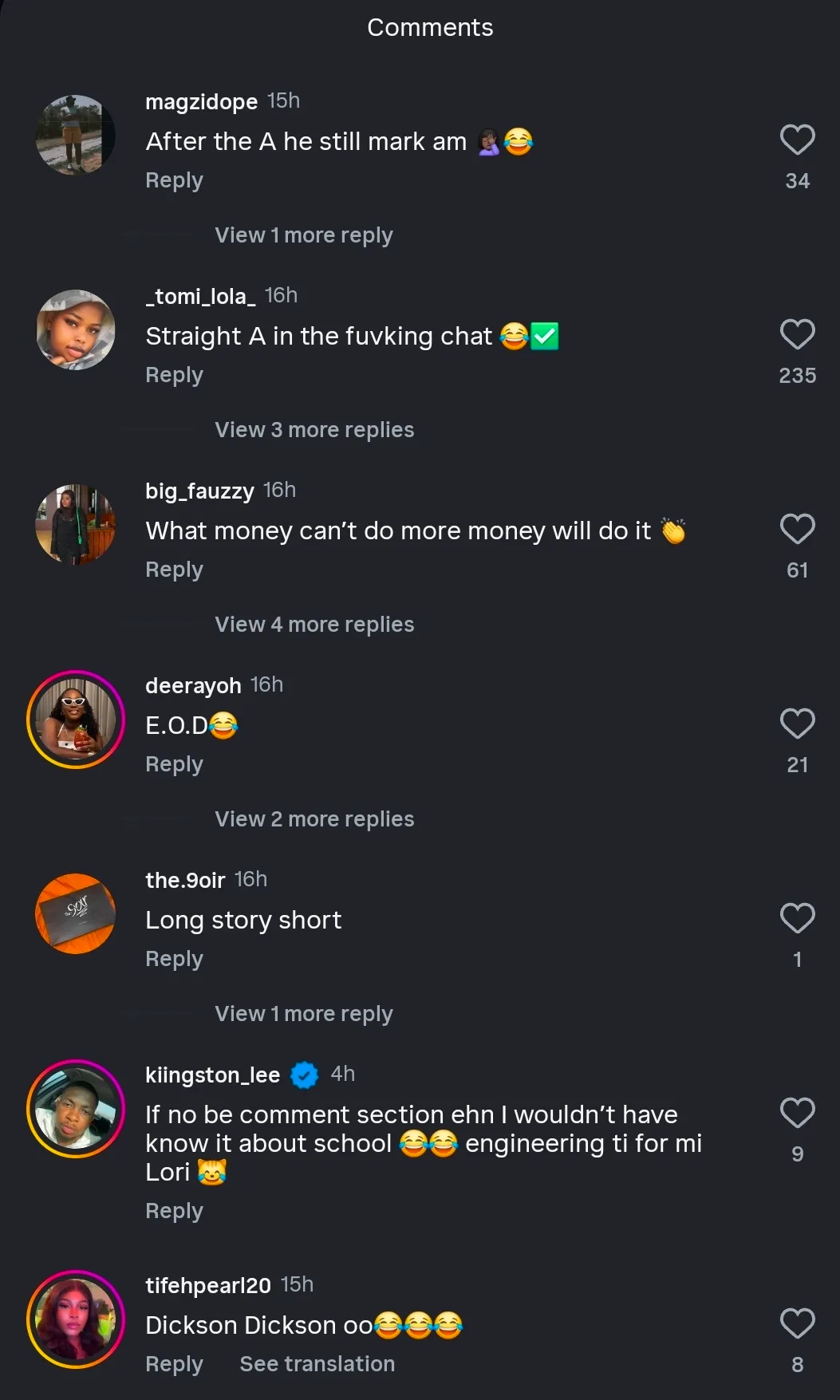This screenshot has height=1400, width=840.
Task: Reply to _tomi_lola_'s comment
Action: tap(174, 375)
